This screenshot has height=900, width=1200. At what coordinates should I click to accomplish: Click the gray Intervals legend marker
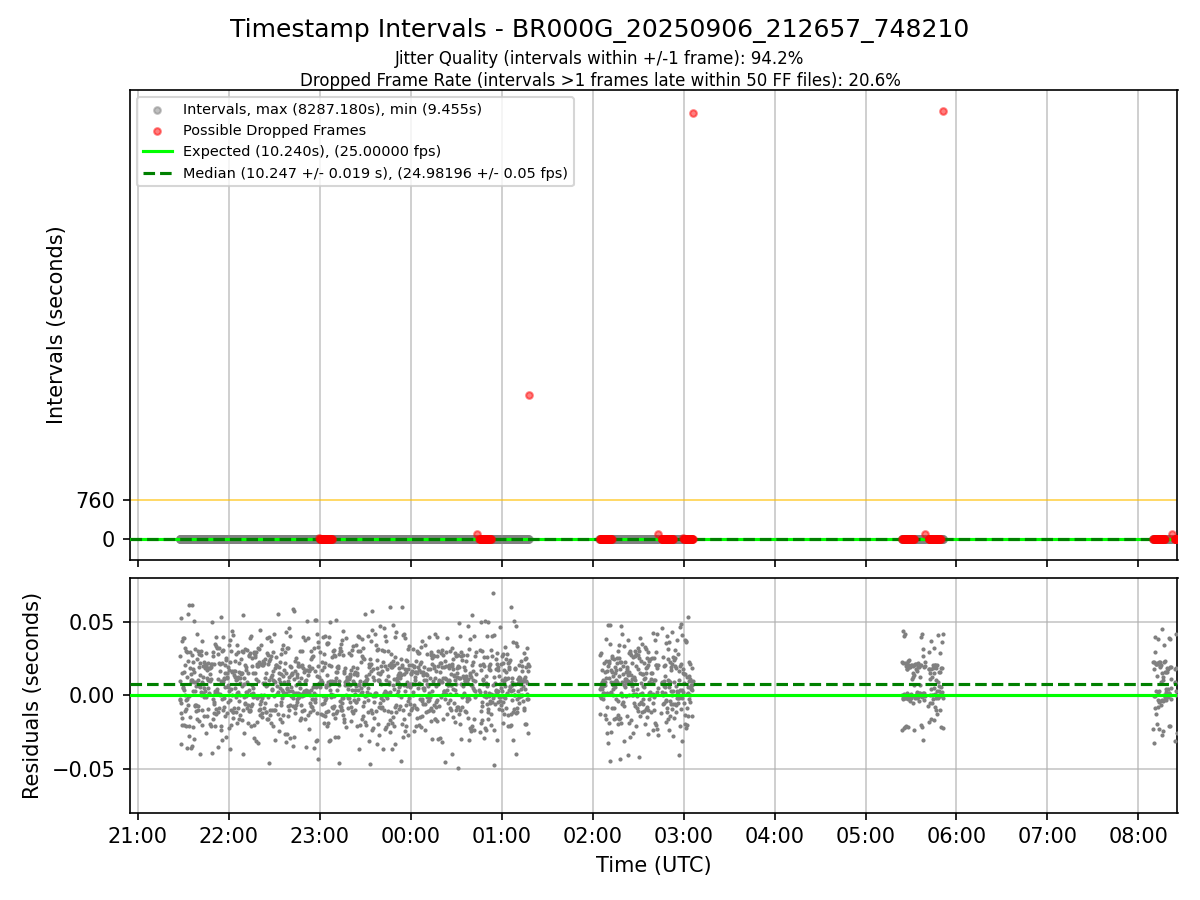coord(157,109)
